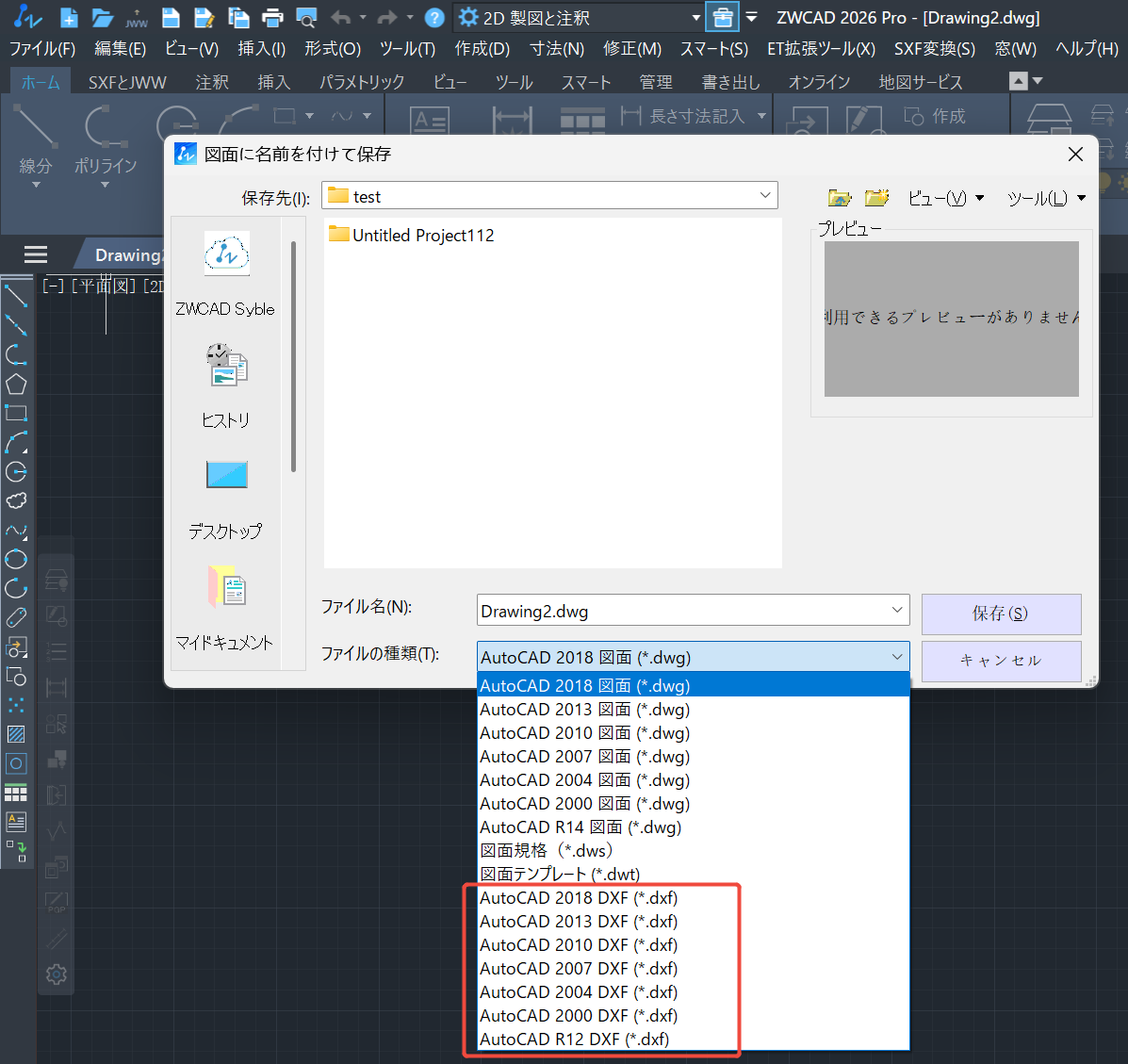Expand the 保存先 test folder dropdown
This screenshot has width=1128, height=1064.
[x=764, y=196]
